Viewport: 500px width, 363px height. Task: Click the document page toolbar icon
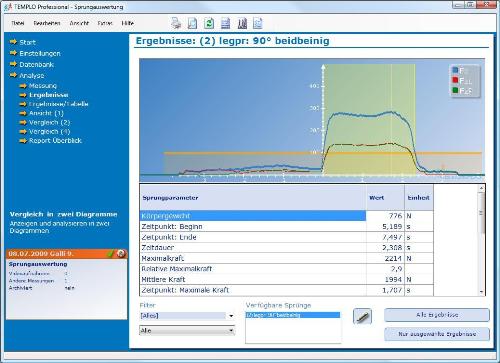click(192, 23)
